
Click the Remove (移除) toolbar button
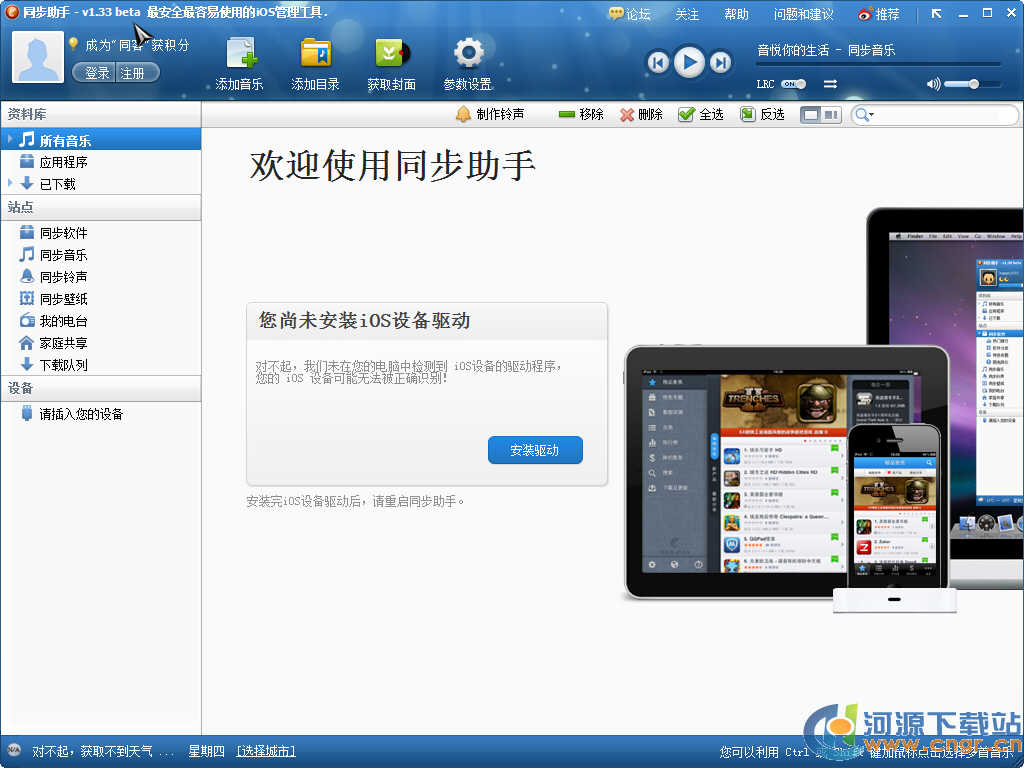click(x=581, y=114)
